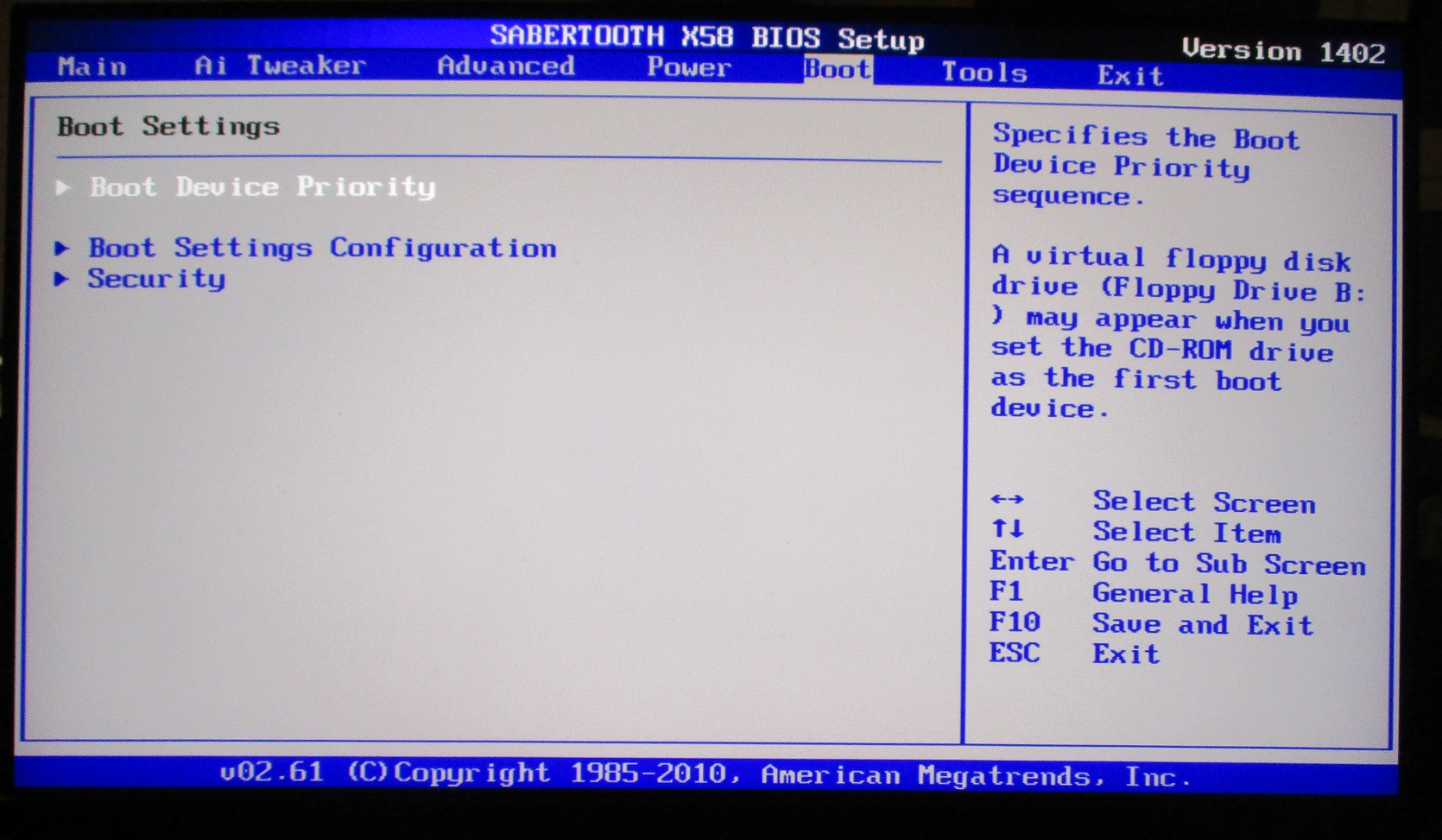Click the highlighted Boot tab
1442x840 pixels.
click(838, 69)
